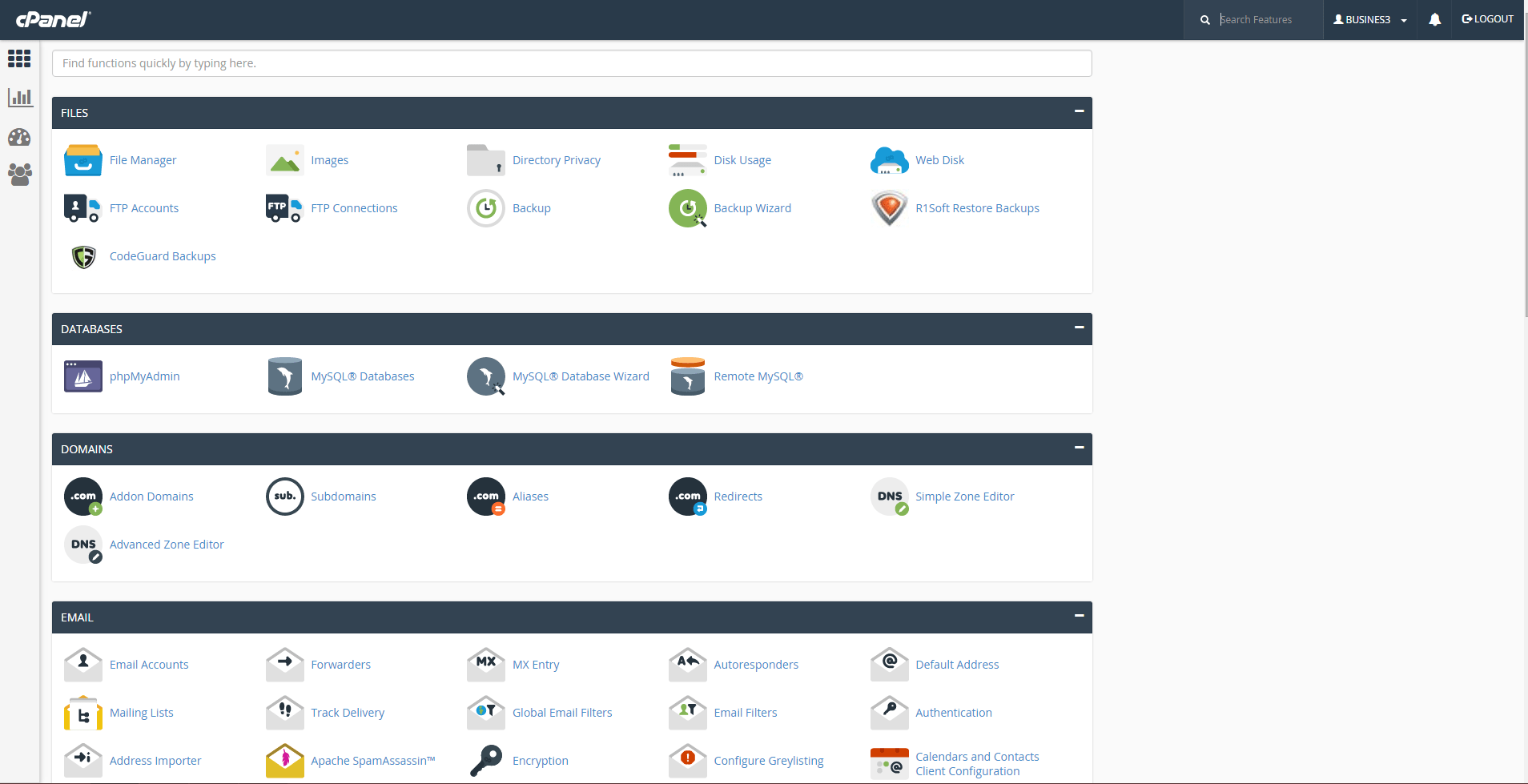Click the Remote MySQL icon

[x=688, y=376]
